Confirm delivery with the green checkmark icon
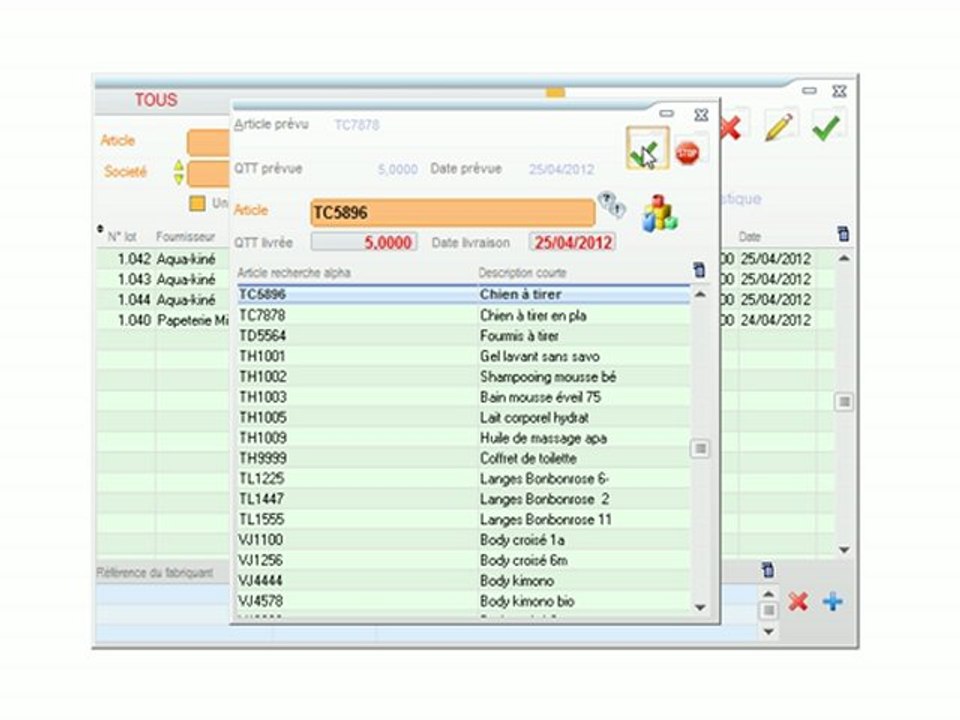Viewport: 960px width, 720px height. (647, 148)
